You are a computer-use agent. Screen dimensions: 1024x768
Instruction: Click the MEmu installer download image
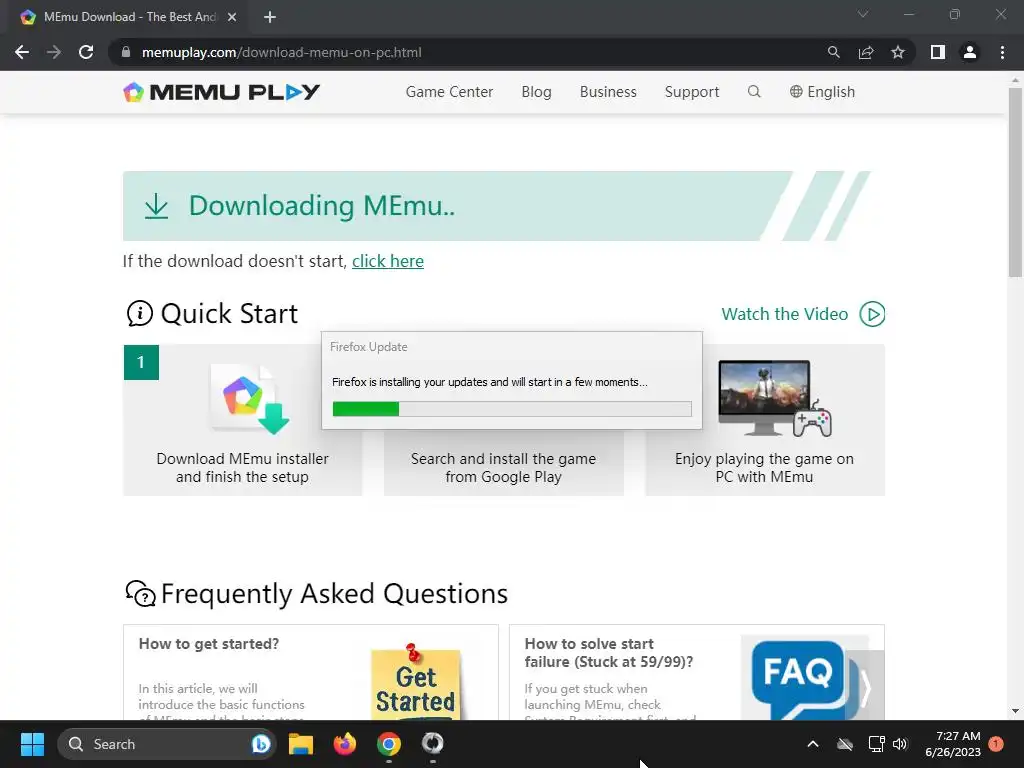(249, 399)
